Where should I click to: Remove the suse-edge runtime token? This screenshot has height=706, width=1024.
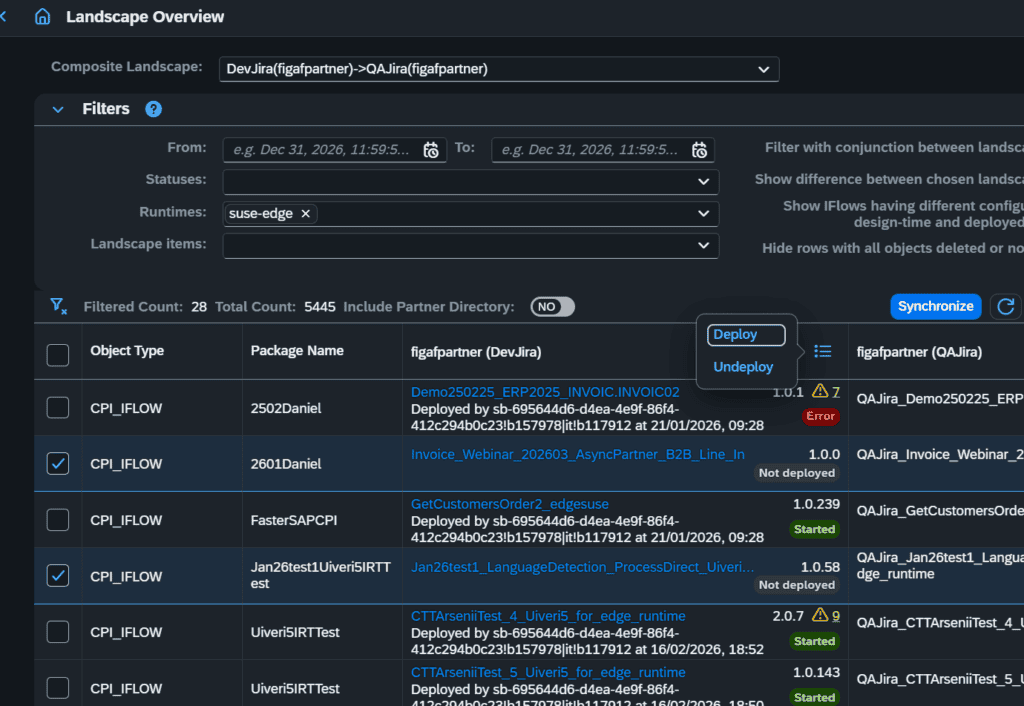(305, 214)
